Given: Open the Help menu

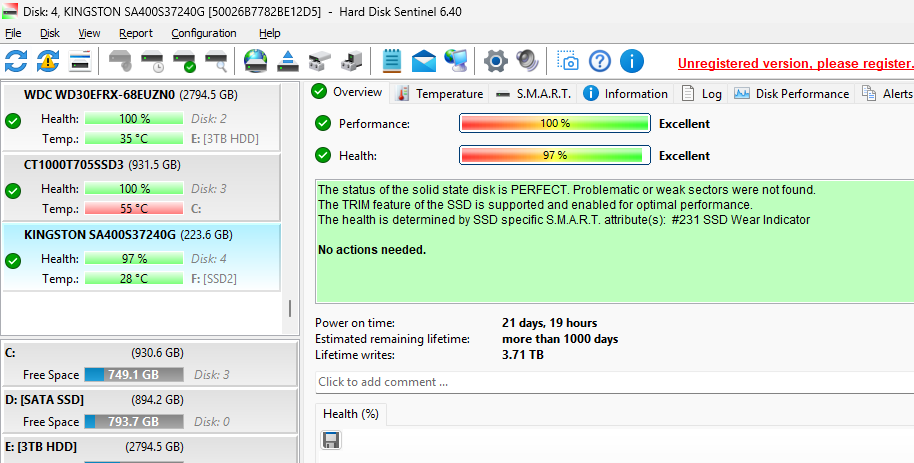Looking at the screenshot, I should coord(269,33).
